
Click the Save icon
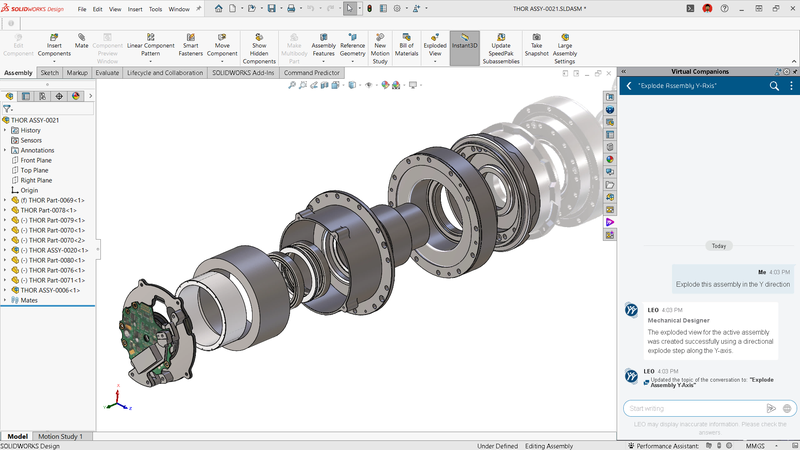coord(271,9)
